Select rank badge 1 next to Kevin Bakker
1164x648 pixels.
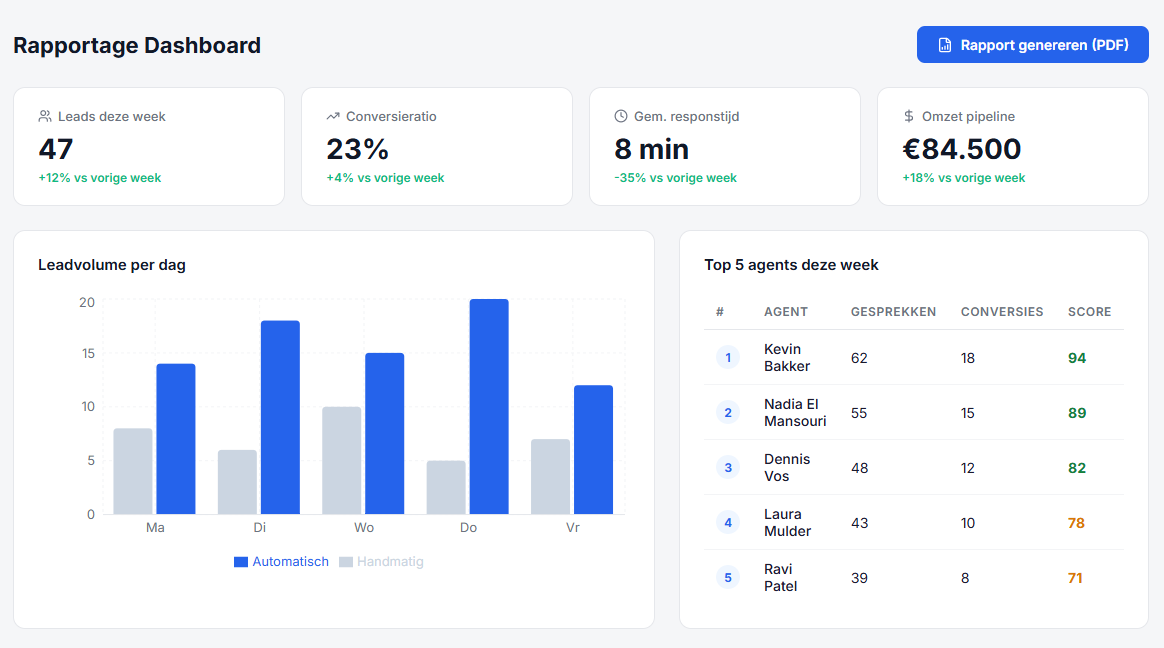727,357
